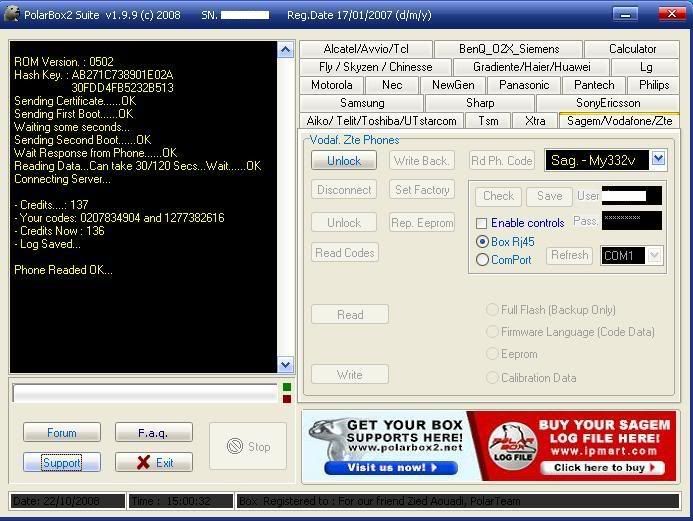
Task: Click the polar bear app icon in title bar
Action: click(x=12, y=14)
